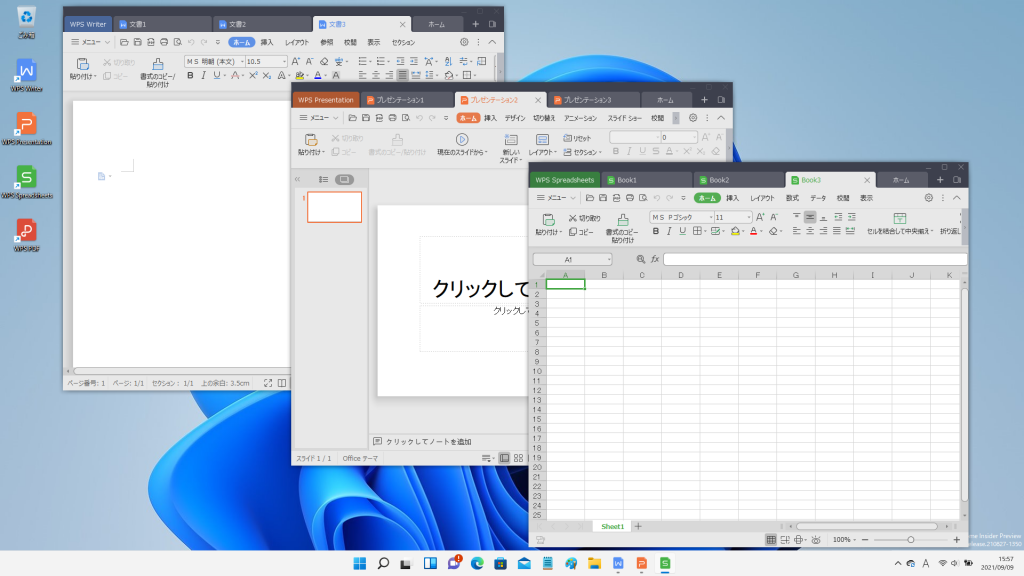Click Italic in the Writer window ribbon
1024x576 pixels.
[203, 76]
